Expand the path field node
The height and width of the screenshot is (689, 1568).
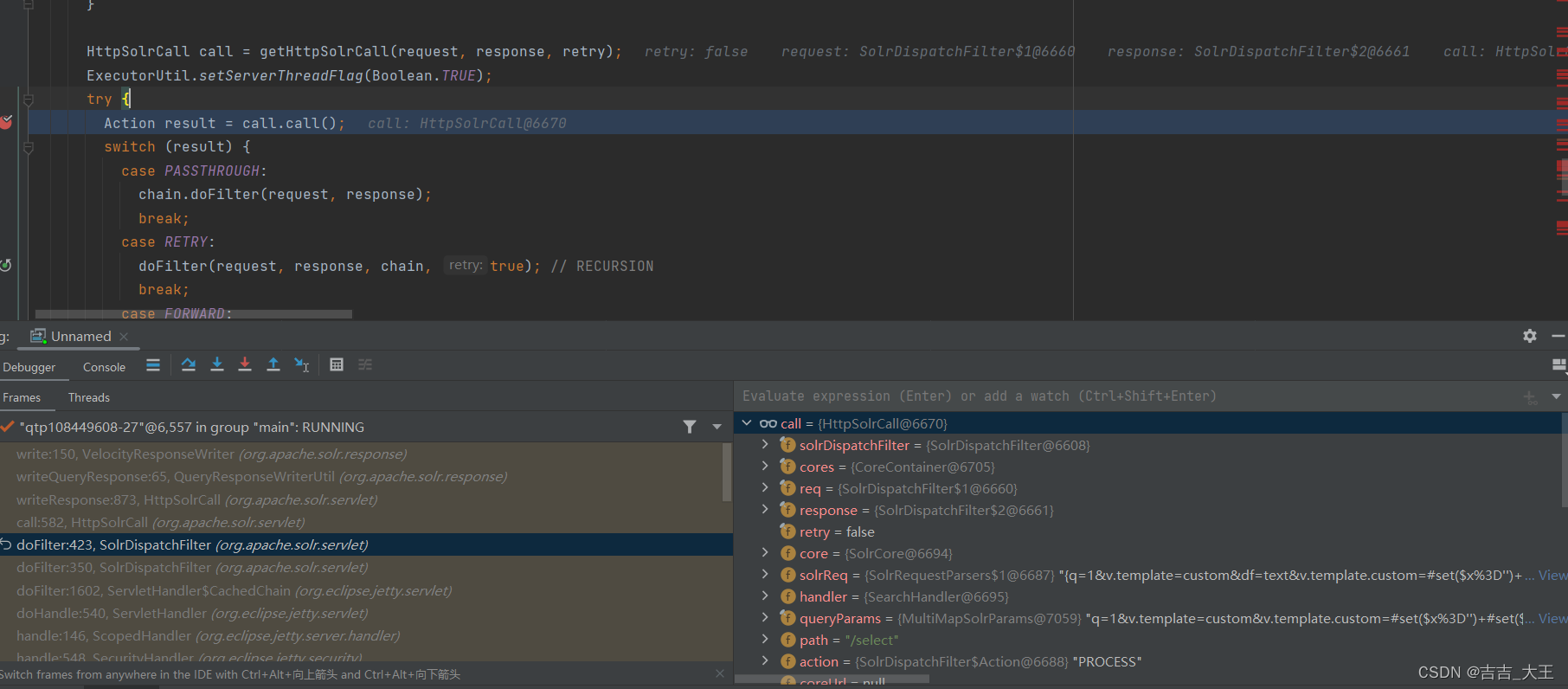tap(765, 640)
